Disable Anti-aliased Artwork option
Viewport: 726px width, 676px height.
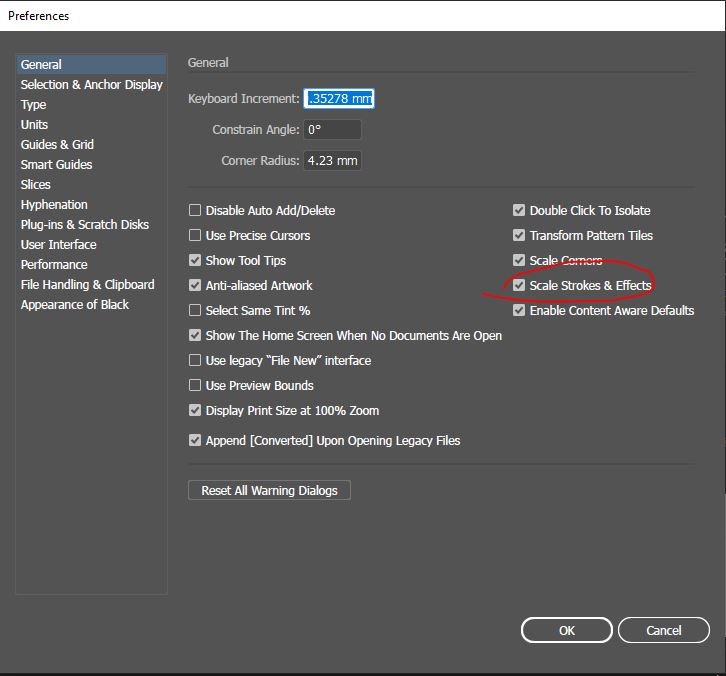point(195,286)
